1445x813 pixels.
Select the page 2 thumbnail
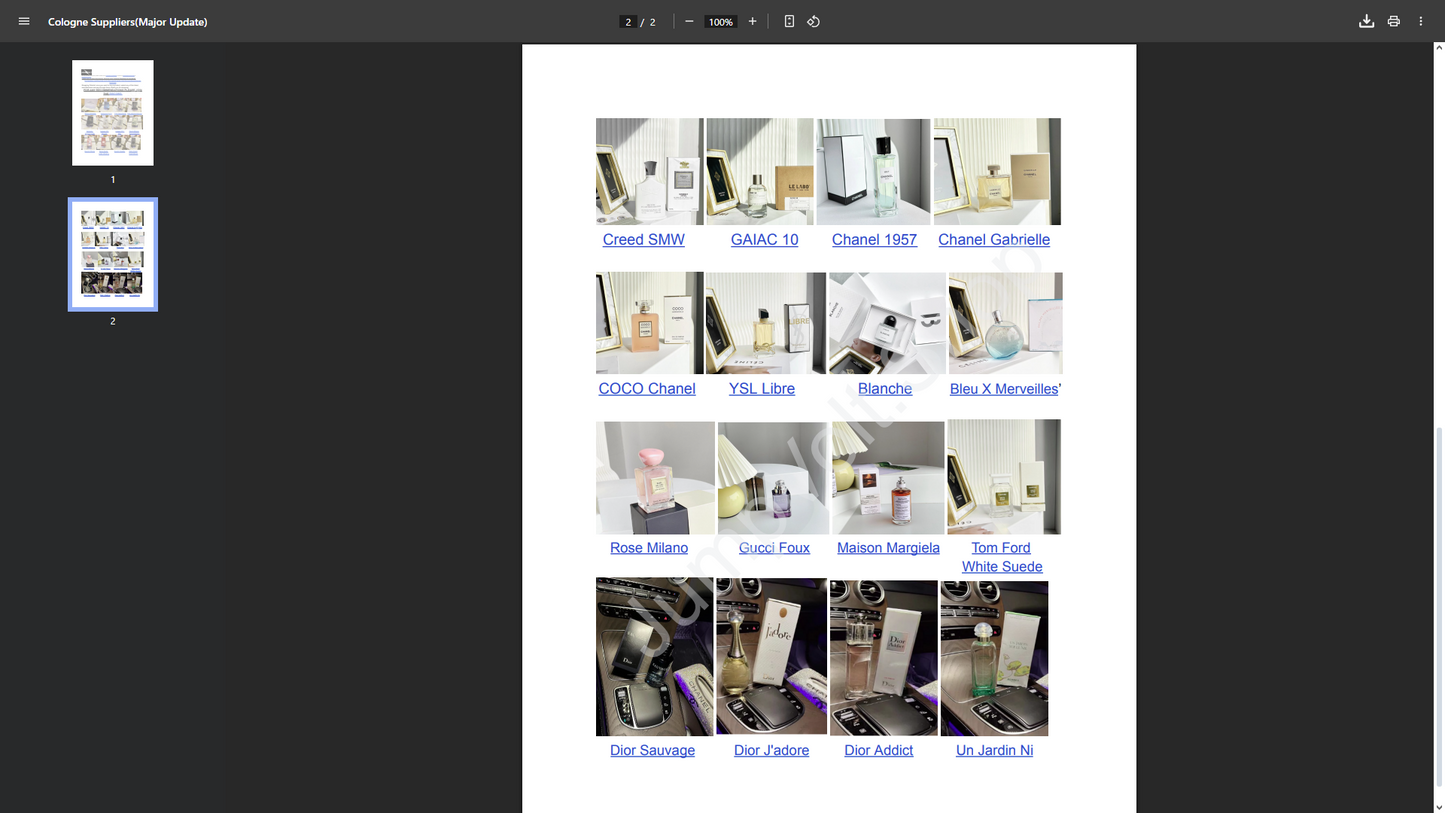point(113,254)
